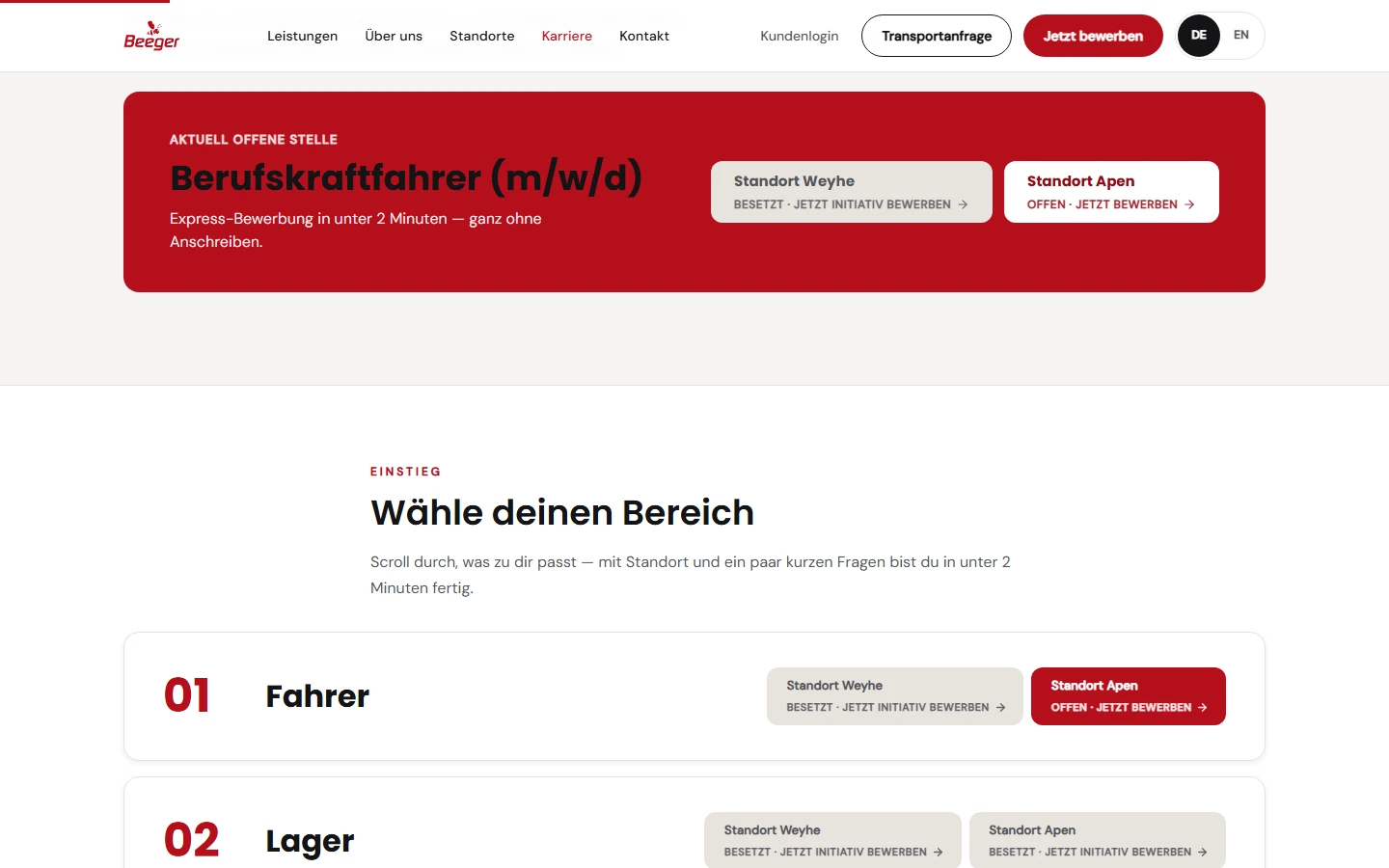Open the Leistungen menu item
The height and width of the screenshot is (868, 1389).
[302, 36]
